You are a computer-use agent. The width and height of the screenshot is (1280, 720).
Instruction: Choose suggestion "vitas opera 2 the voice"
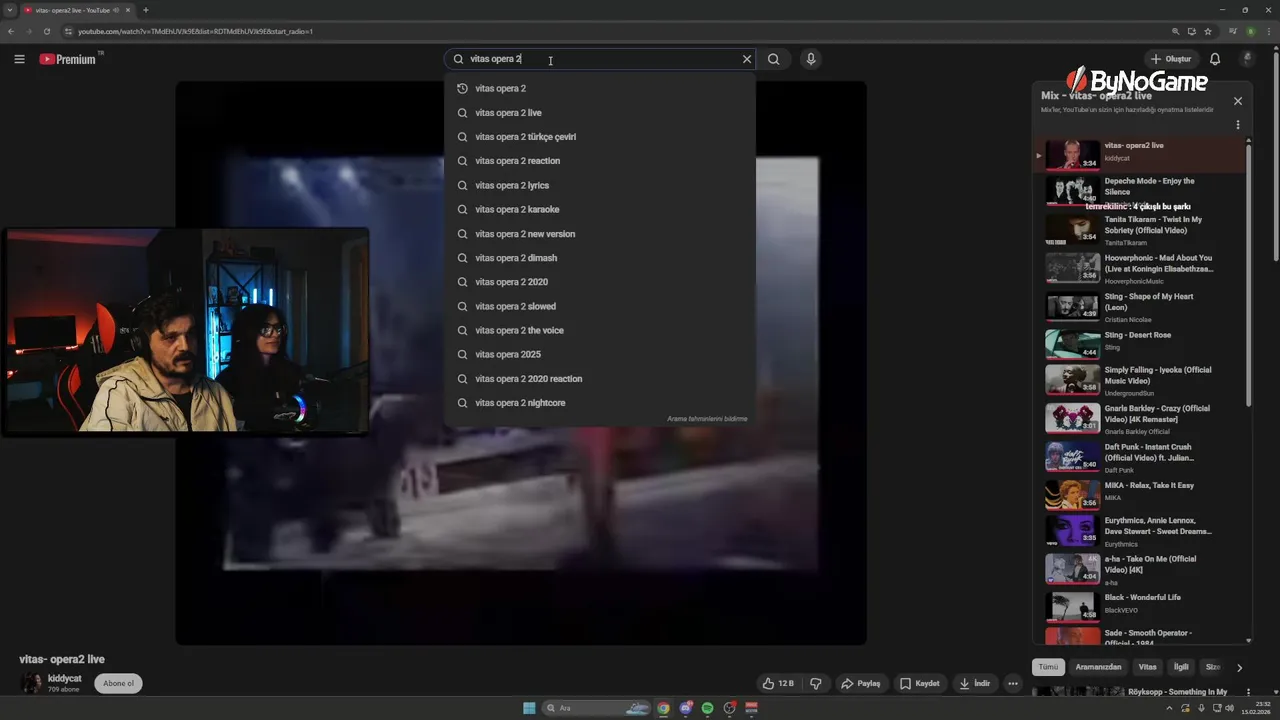(600, 330)
